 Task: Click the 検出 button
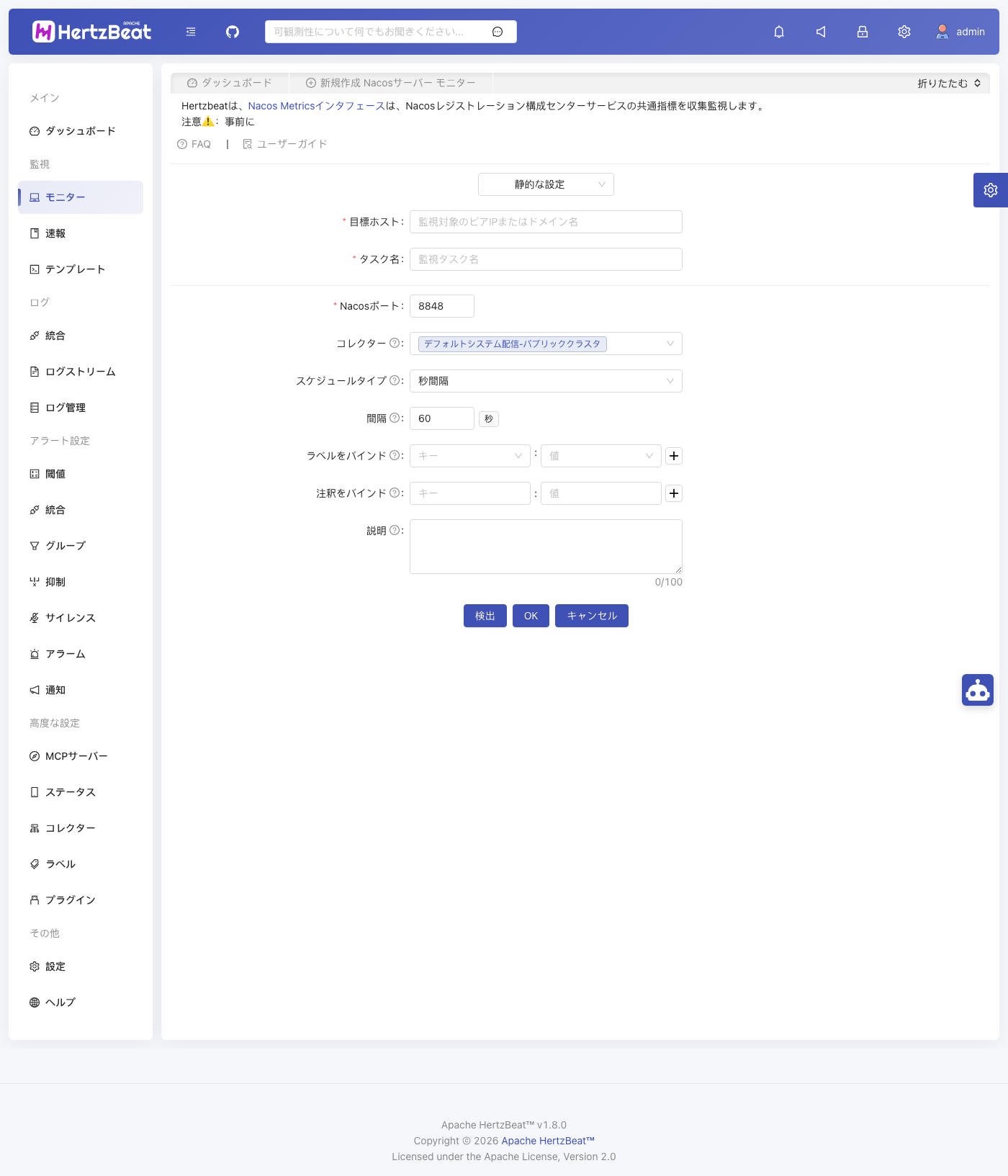(x=485, y=616)
